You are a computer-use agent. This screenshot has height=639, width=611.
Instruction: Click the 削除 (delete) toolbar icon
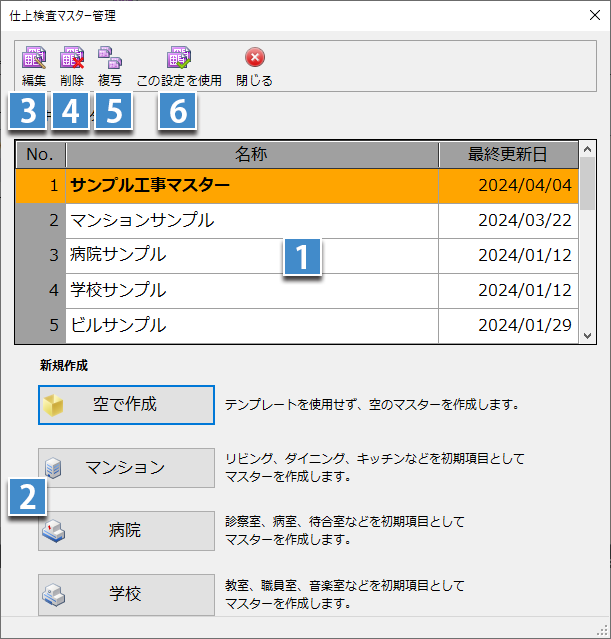click(x=72, y=57)
